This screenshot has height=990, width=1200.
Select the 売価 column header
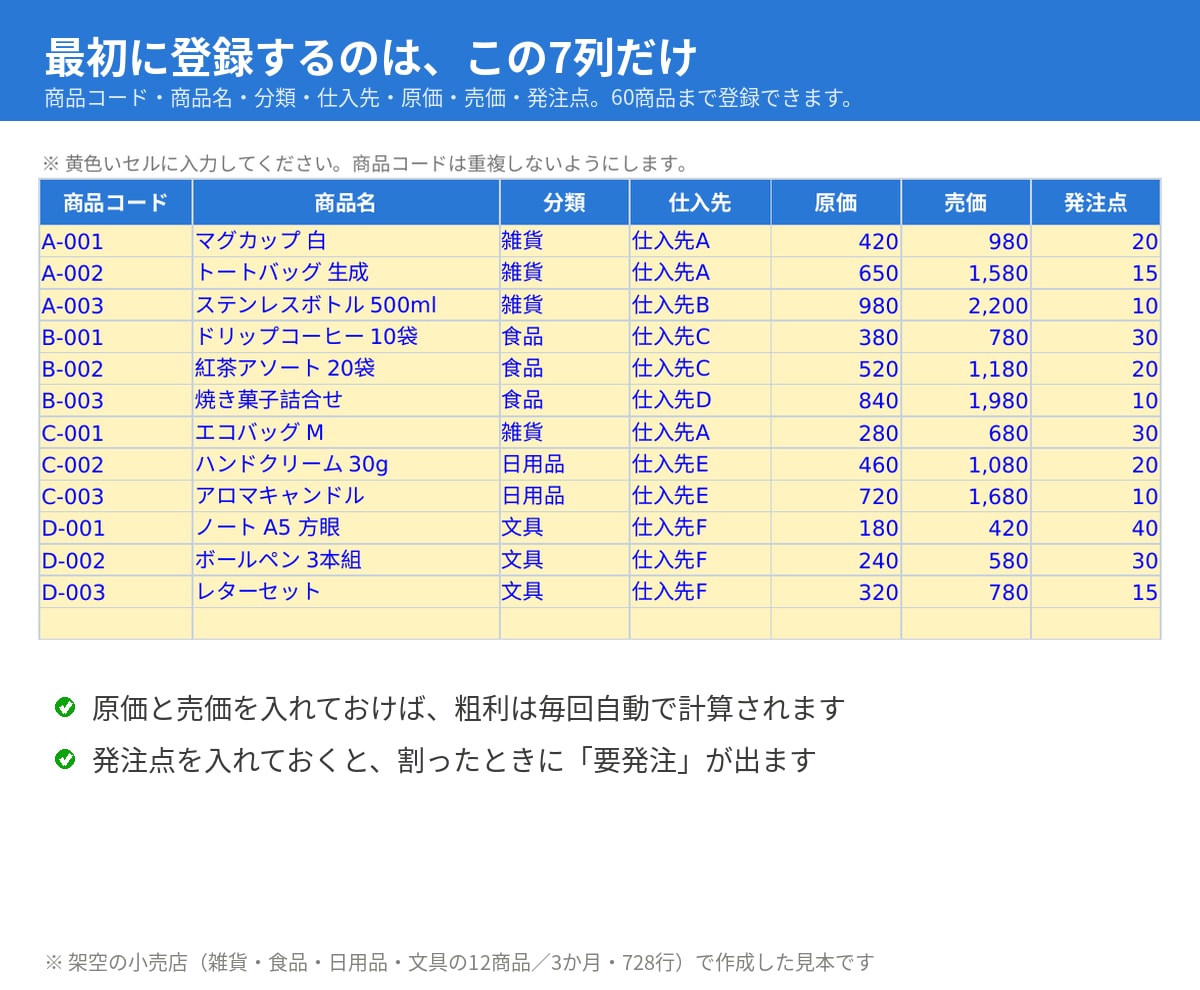[966, 202]
